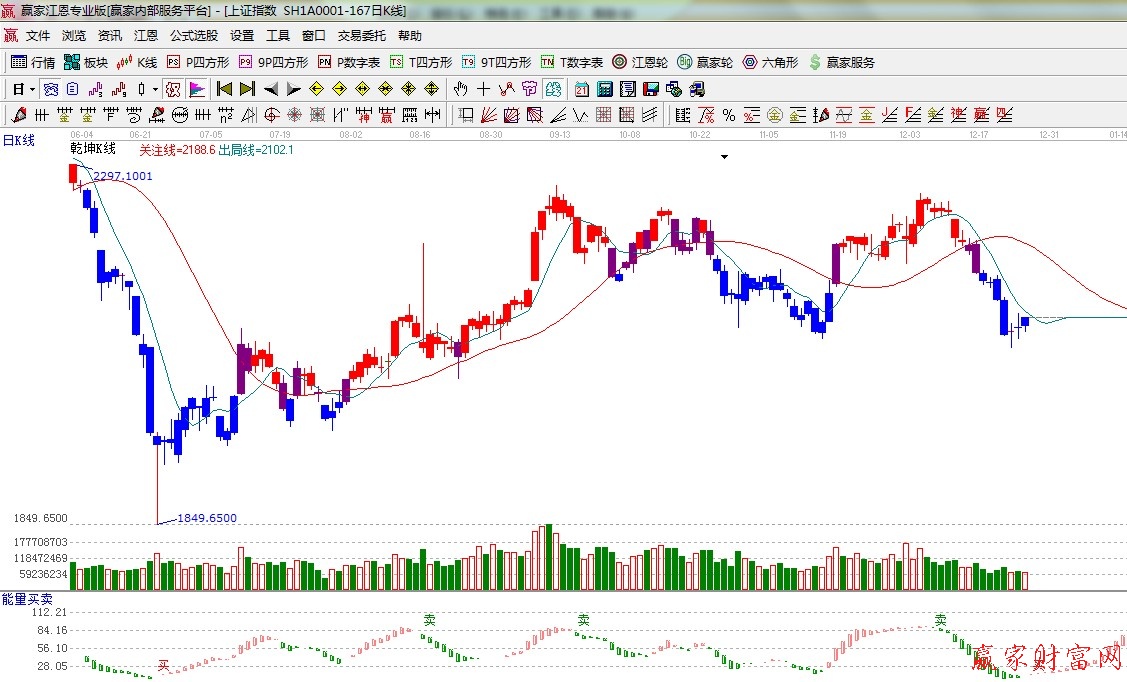
Task: Open the 交易委托 menu
Action: click(361, 36)
